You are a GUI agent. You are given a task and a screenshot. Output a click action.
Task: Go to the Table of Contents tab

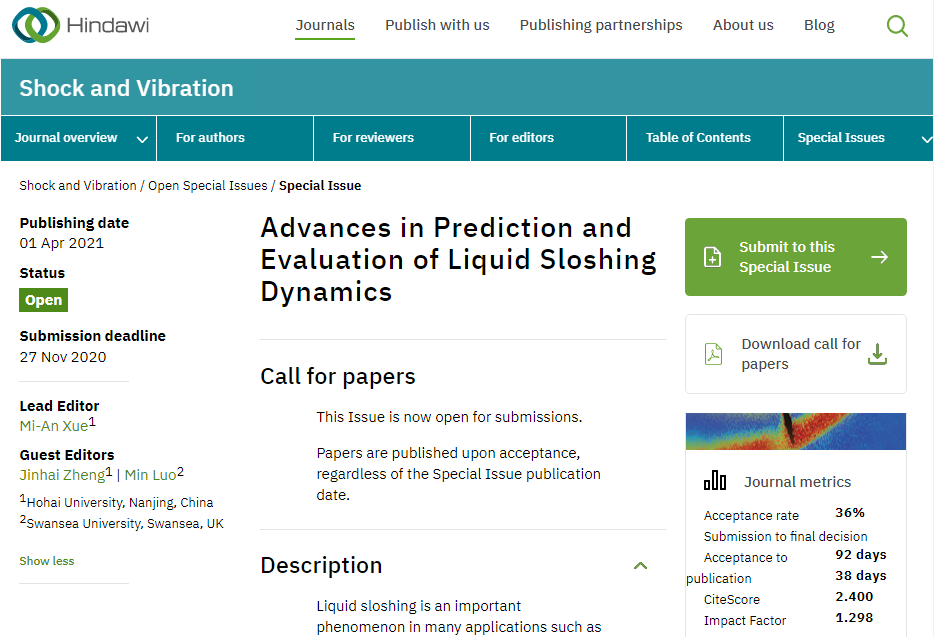[698, 138]
